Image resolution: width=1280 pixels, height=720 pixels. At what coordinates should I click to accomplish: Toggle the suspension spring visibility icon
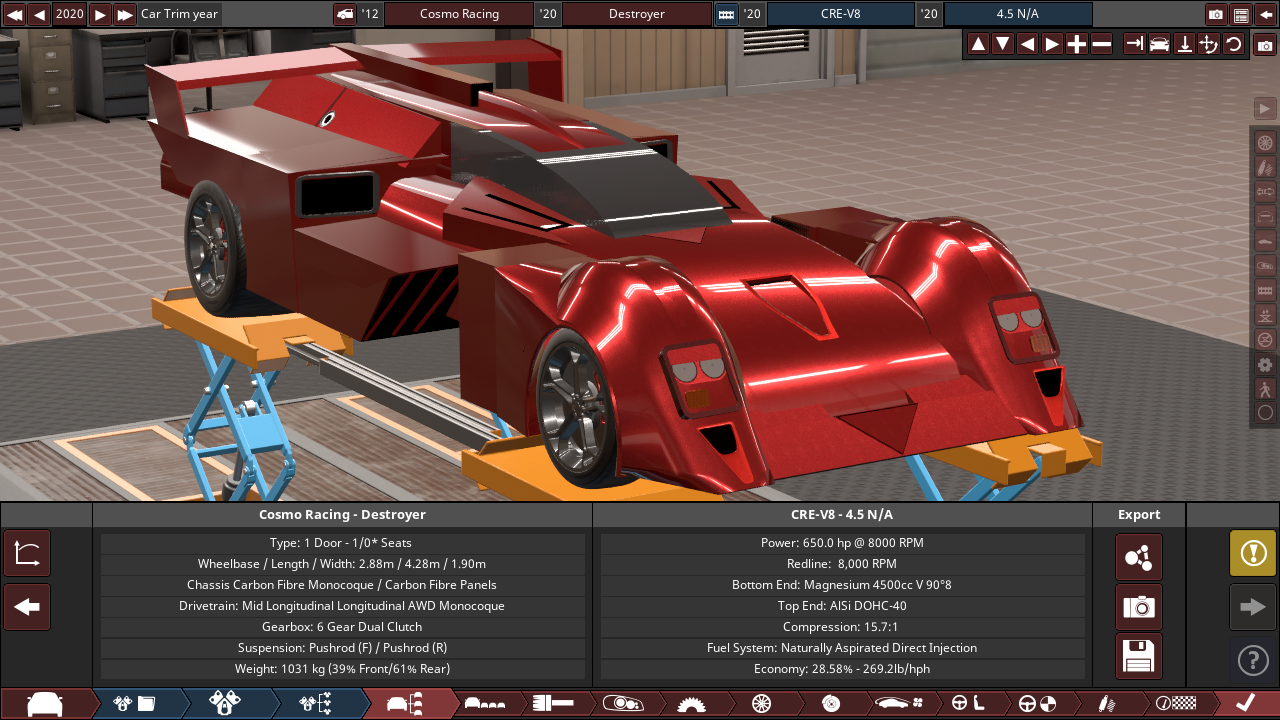coord(1265,167)
